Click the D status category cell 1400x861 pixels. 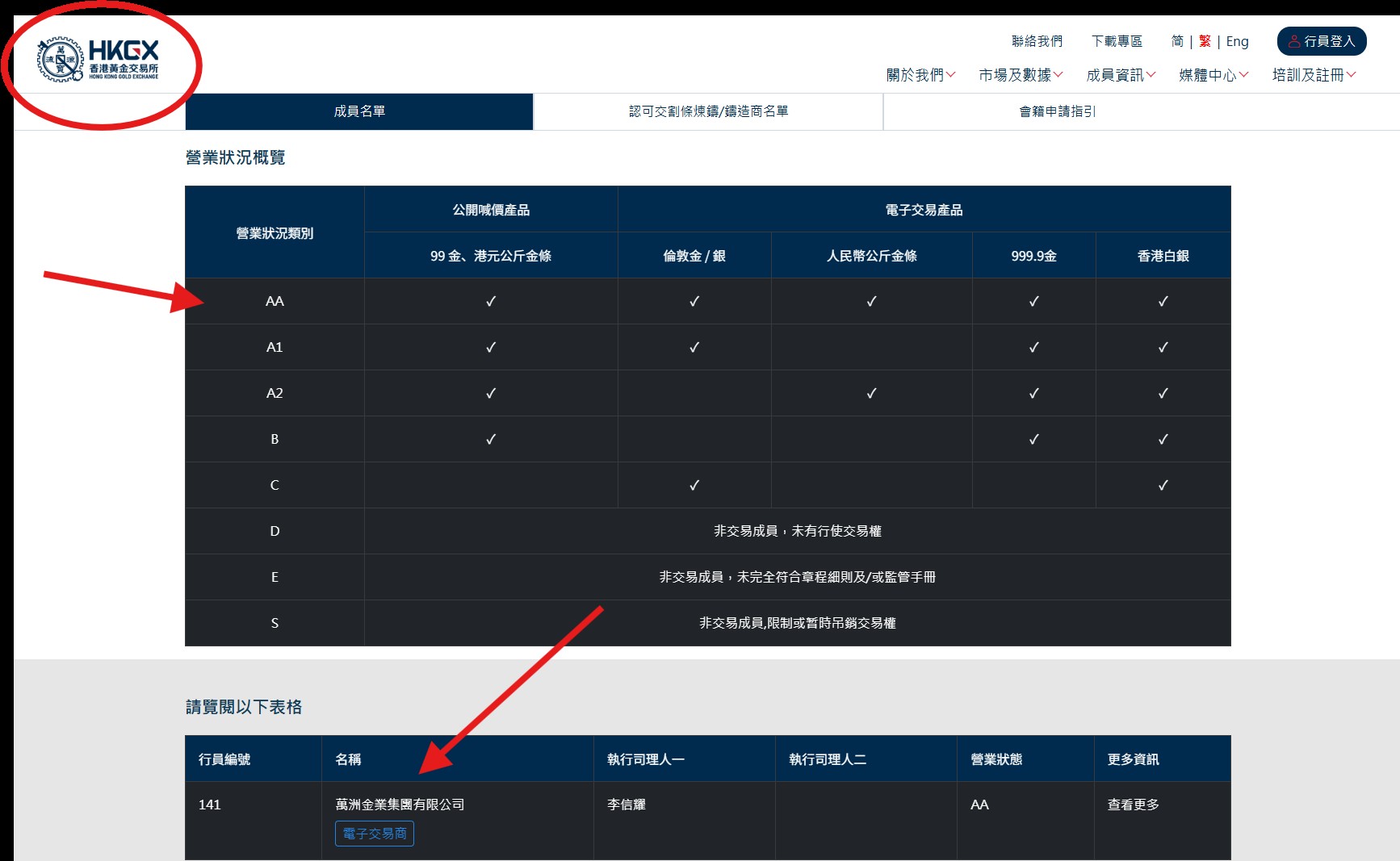coord(275,531)
